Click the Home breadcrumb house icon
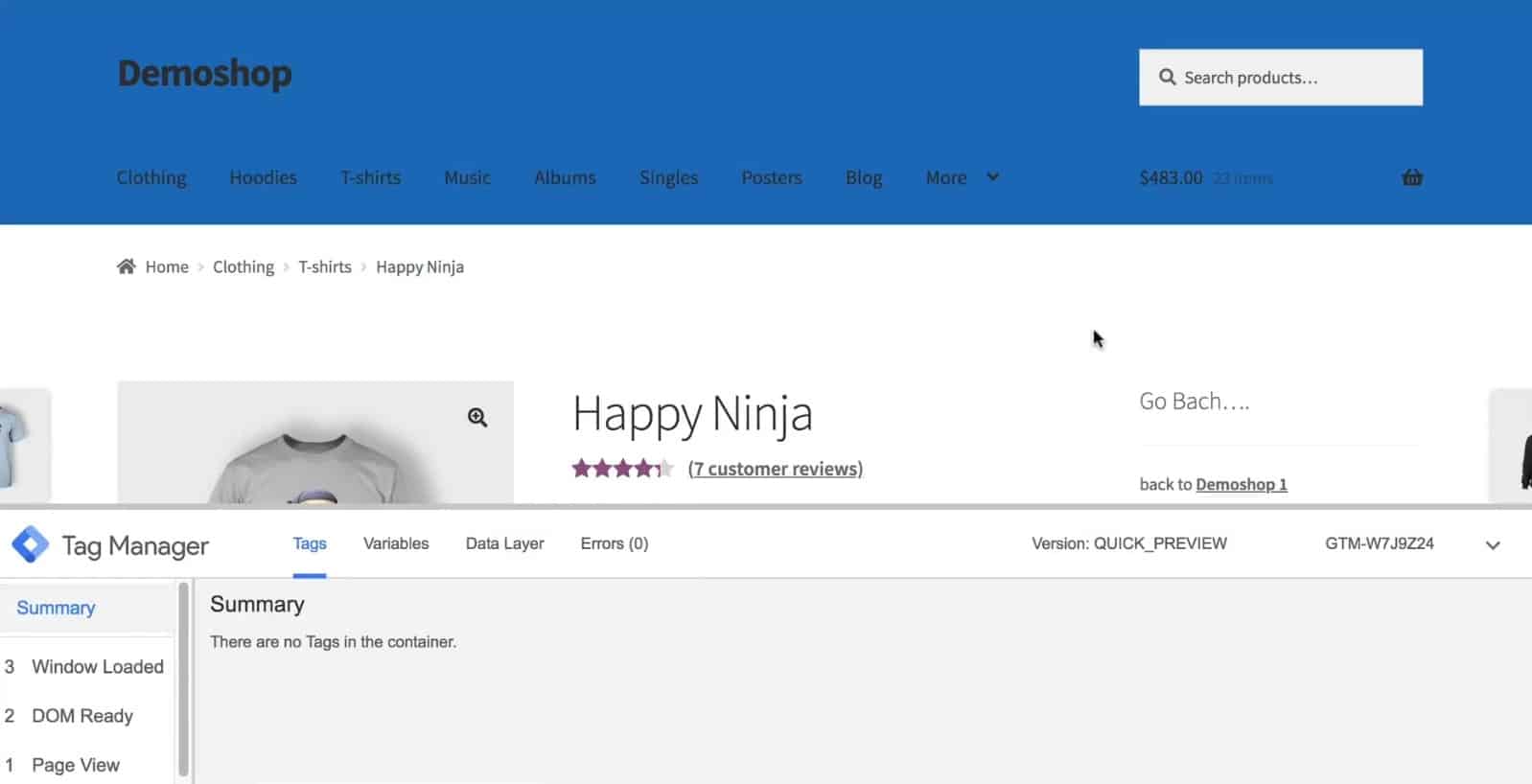1532x784 pixels. tap(126, 266)
